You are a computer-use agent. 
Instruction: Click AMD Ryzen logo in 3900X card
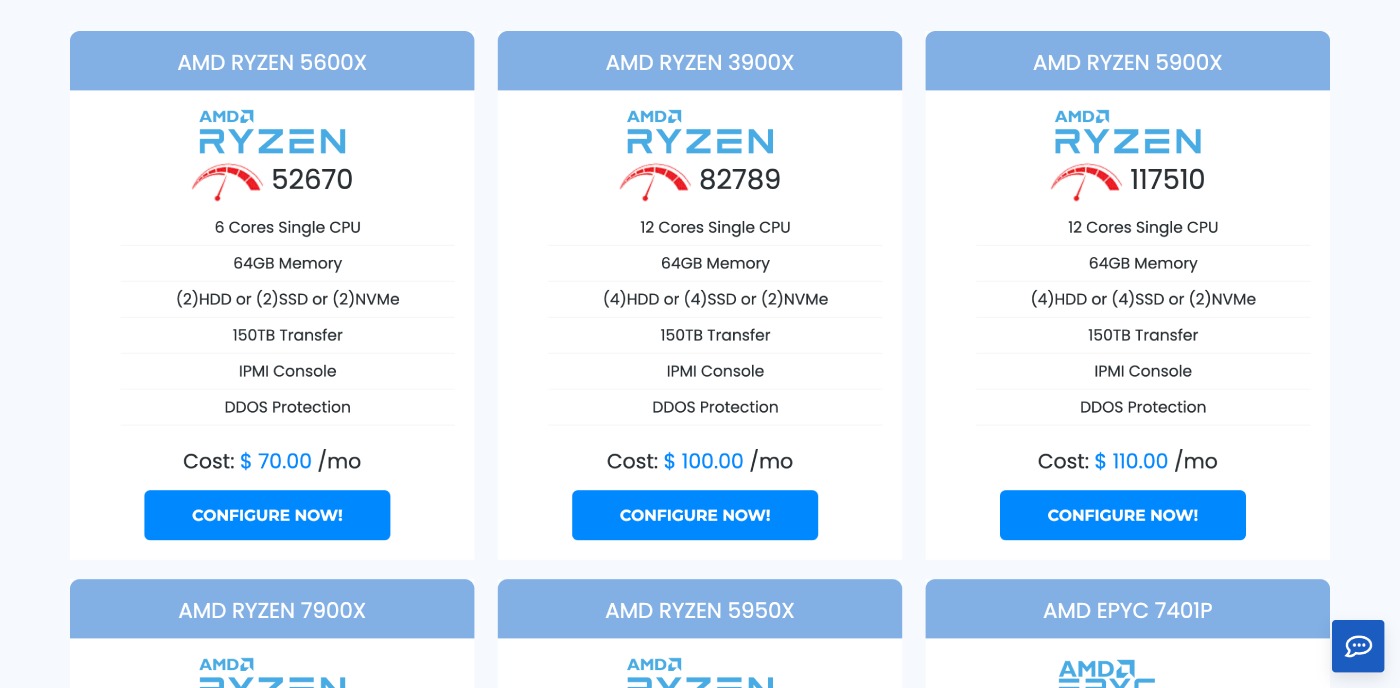click(x=700, y=132)
